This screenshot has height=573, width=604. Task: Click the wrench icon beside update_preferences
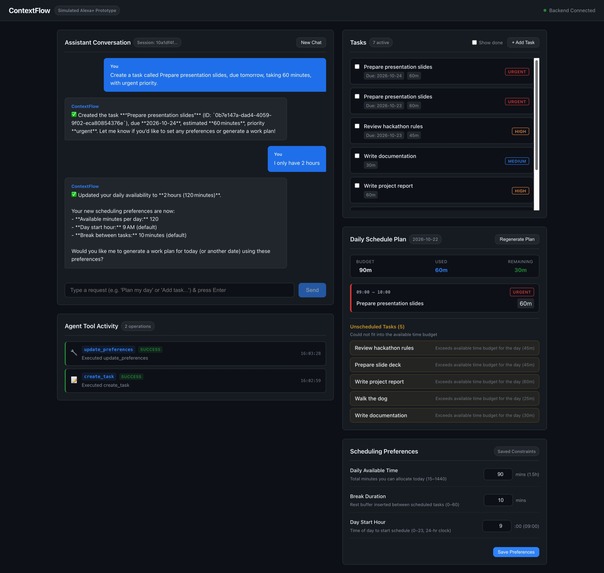pos(74,353)
